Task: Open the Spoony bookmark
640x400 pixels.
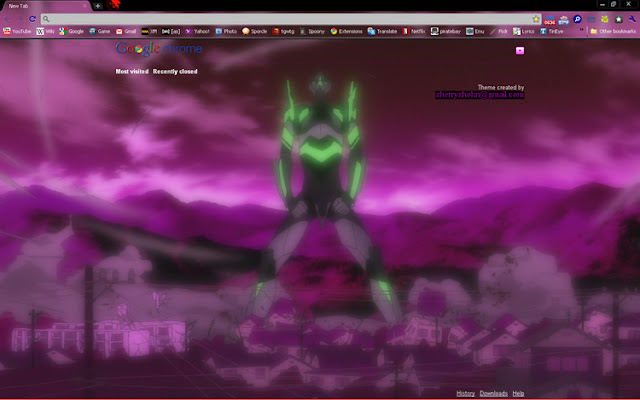Action: pos(312,31)
